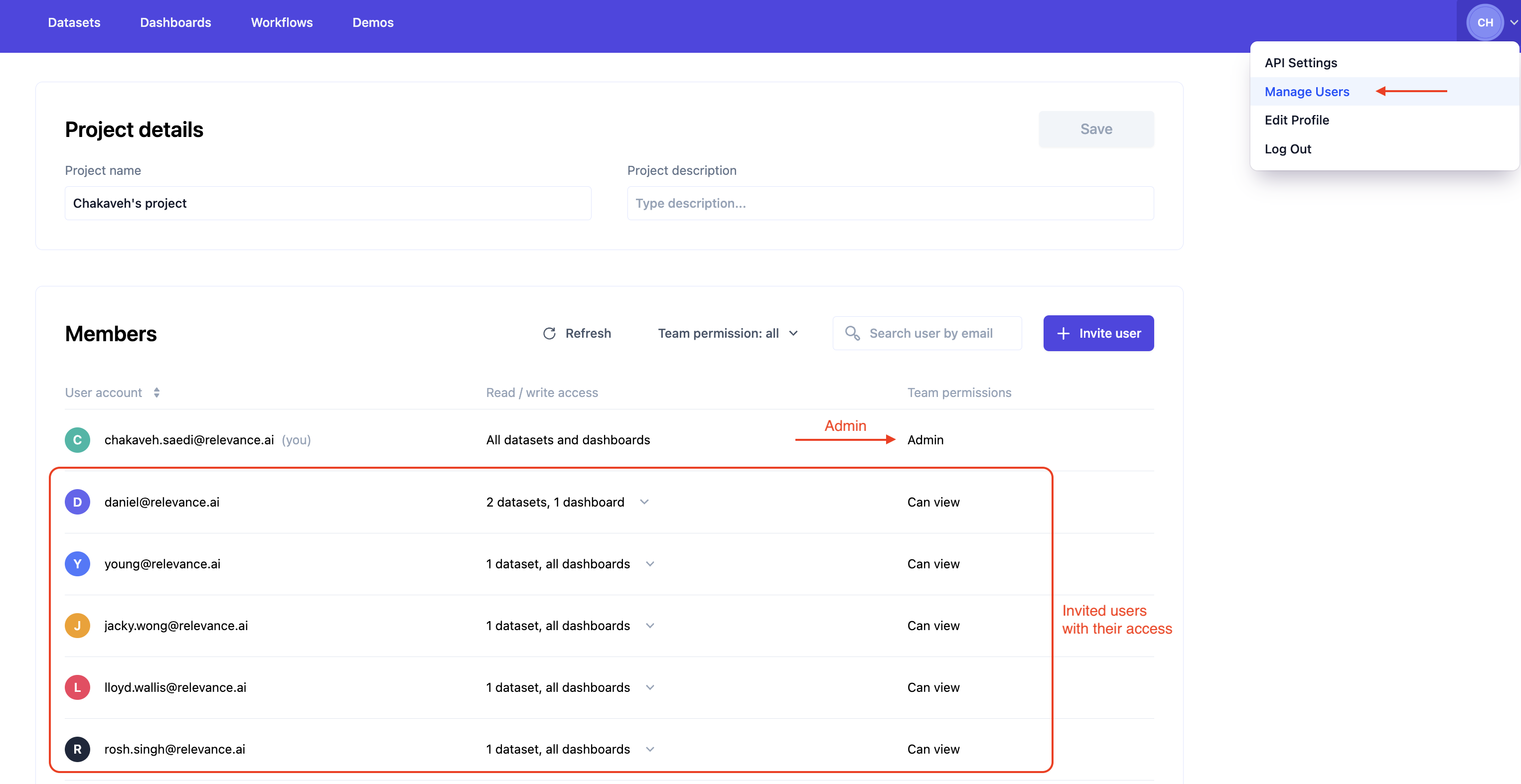Click young's blue Y avatar
This screenshot has width=1521, height=784.
point(77,564)
